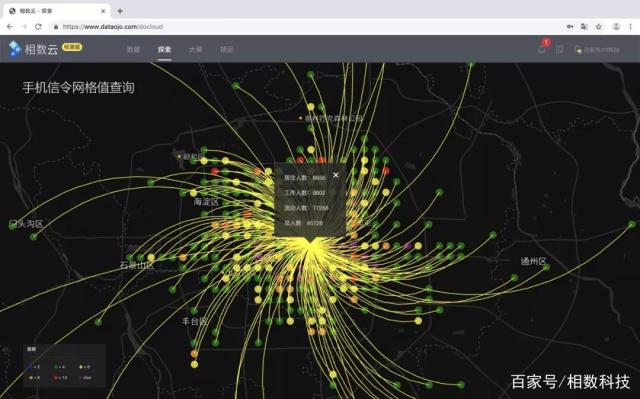This screenshot has height=399, width=640.
Task: Open the 数据 navigation tab
Action: coord(133,49)
